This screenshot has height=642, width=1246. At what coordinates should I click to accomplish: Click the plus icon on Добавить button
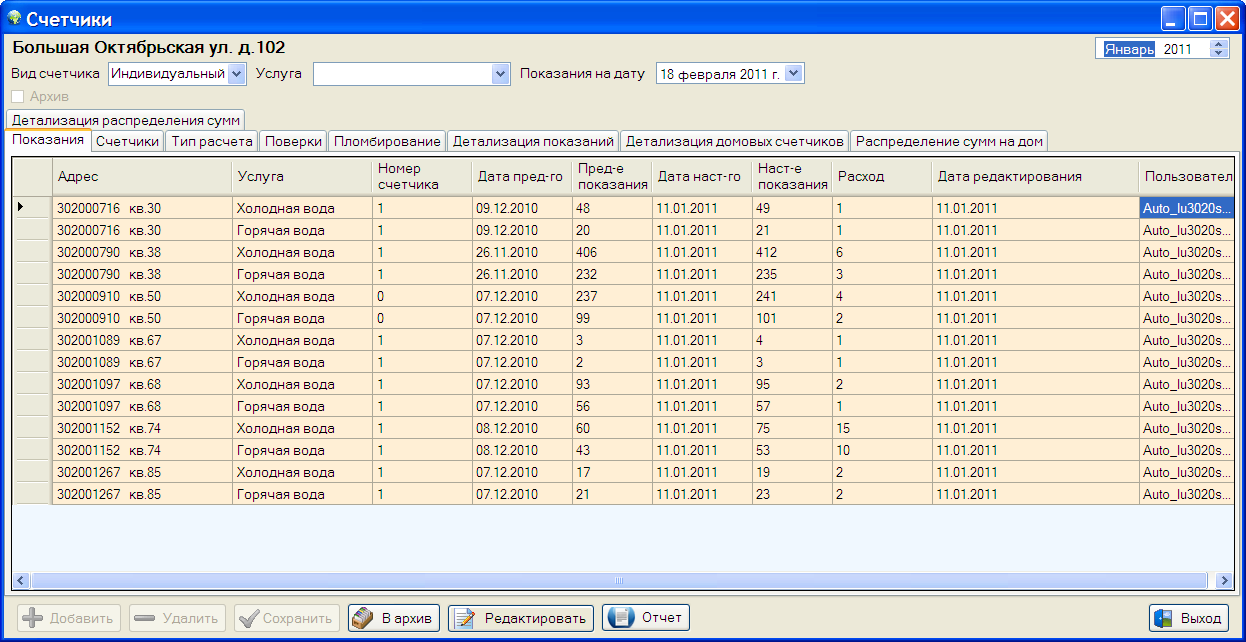click(x=32, y=618)
